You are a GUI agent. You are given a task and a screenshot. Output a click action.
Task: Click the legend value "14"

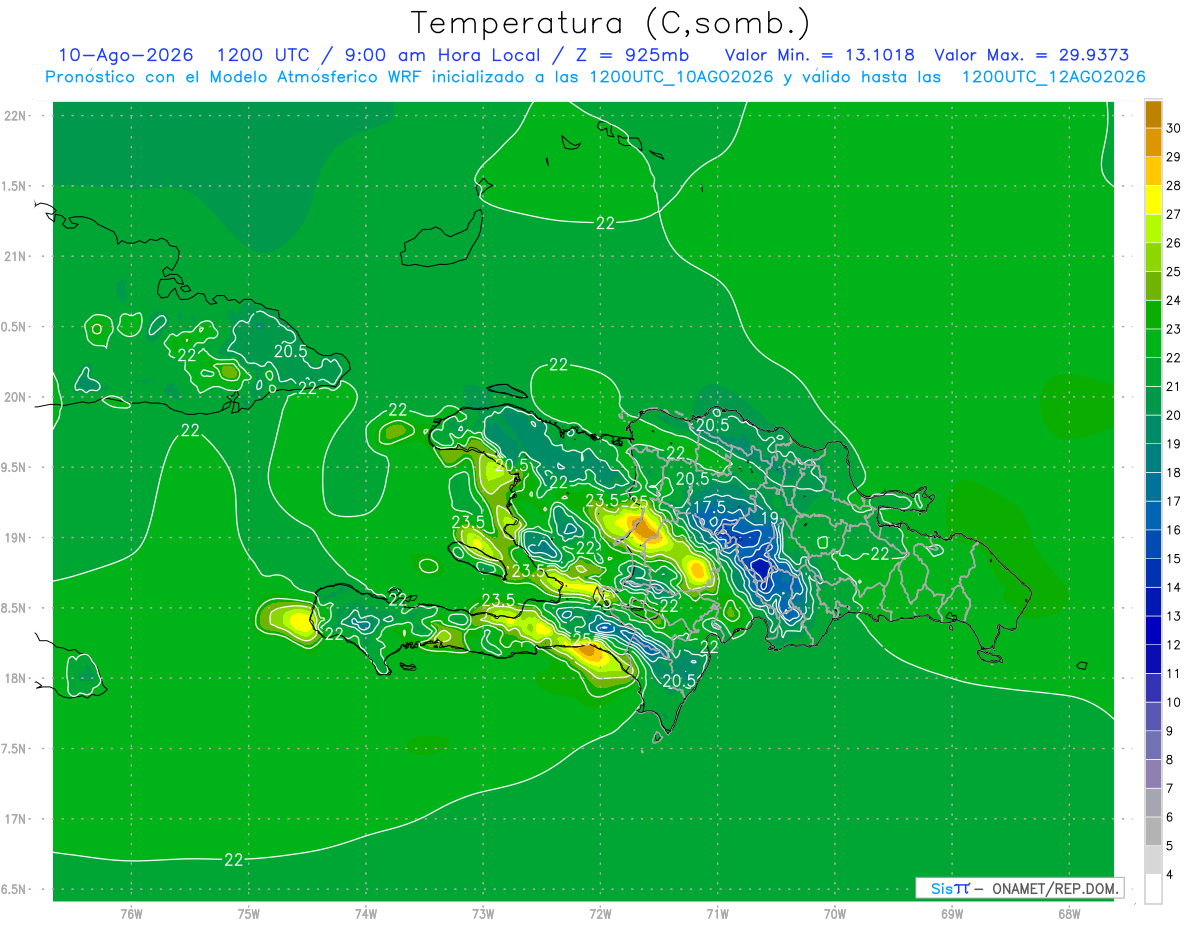coord(1174,587)
